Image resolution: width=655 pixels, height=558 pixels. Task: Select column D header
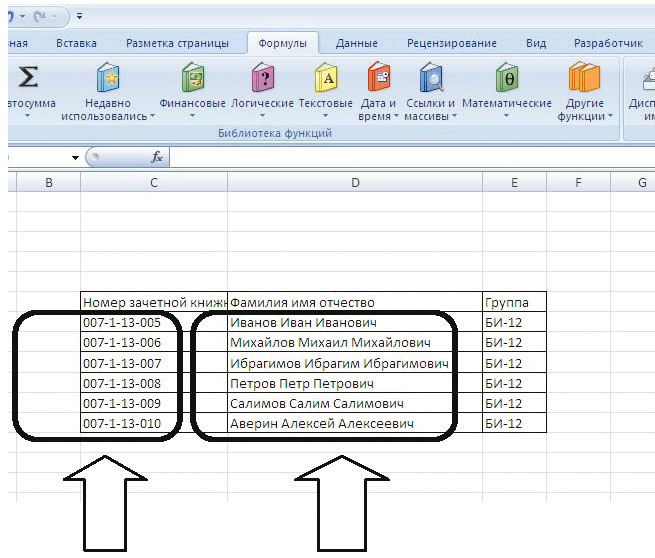355,183
